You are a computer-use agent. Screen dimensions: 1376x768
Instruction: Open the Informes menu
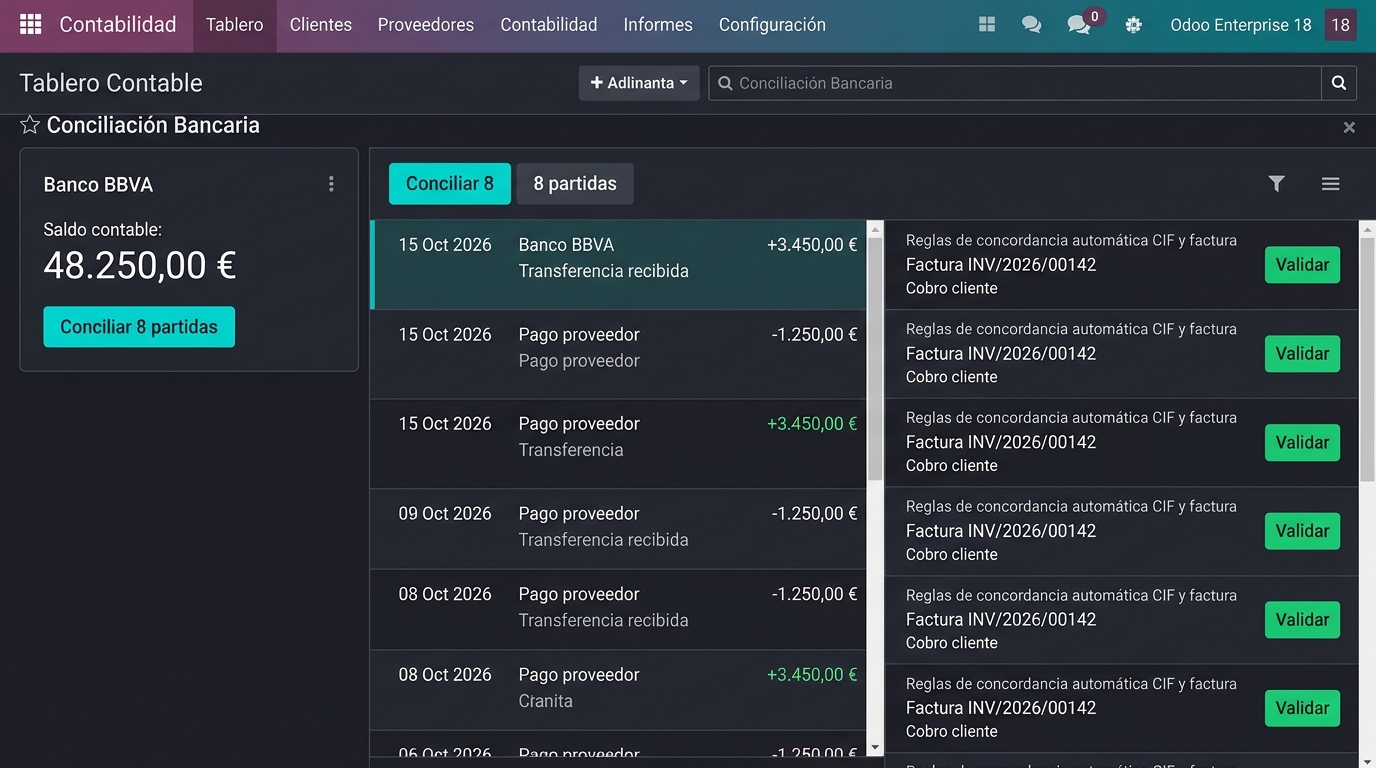[x=658, y=25]
